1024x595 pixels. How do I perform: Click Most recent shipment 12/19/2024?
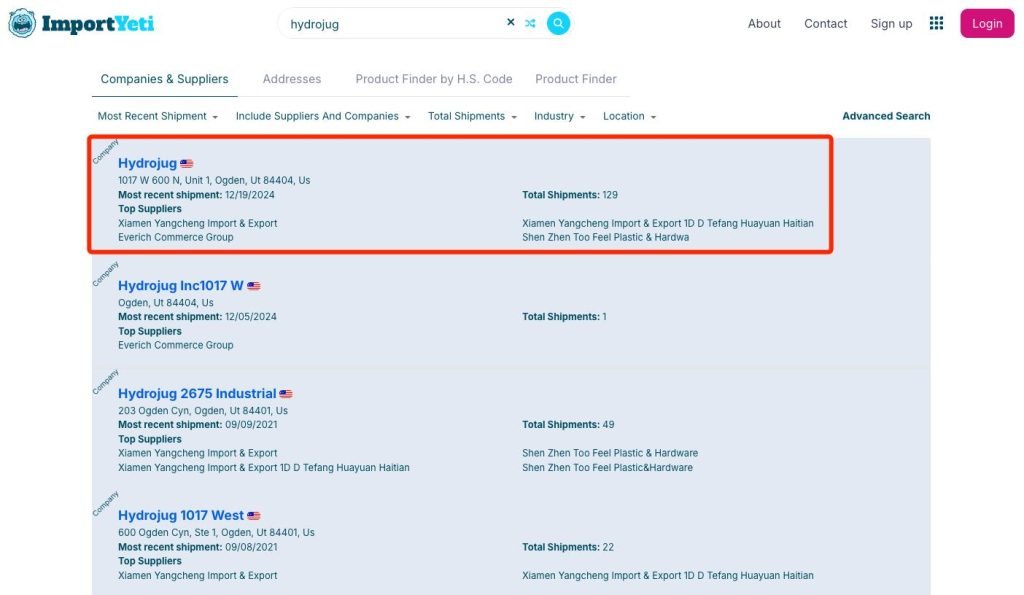coord(197,195)
